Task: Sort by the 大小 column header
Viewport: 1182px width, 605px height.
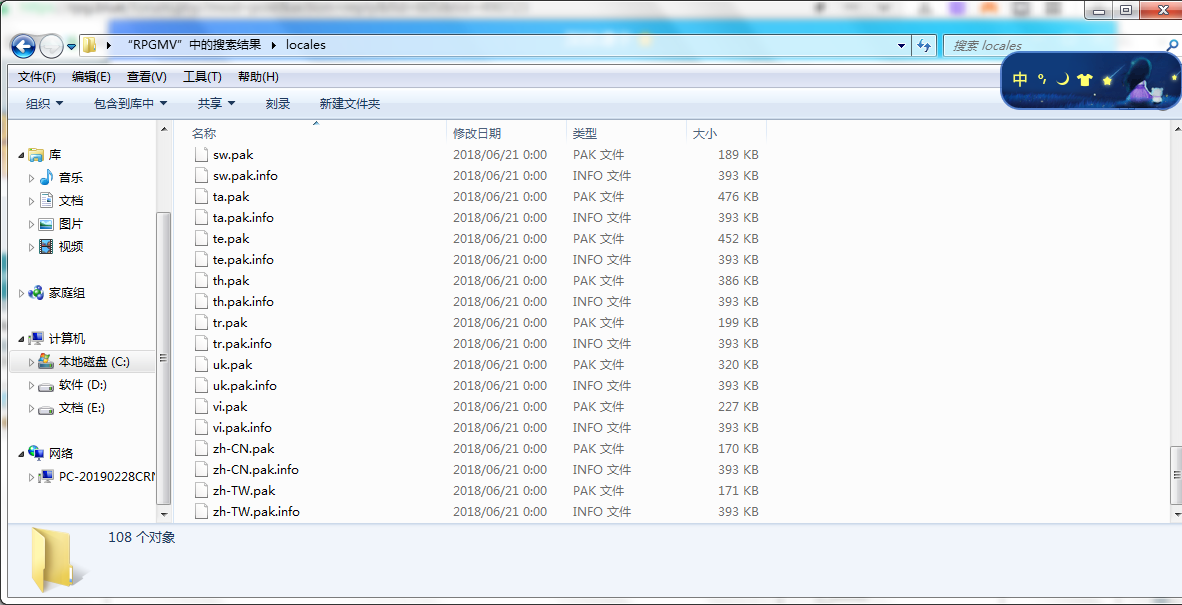Action: pyautogui.click(x=705, y=133)
